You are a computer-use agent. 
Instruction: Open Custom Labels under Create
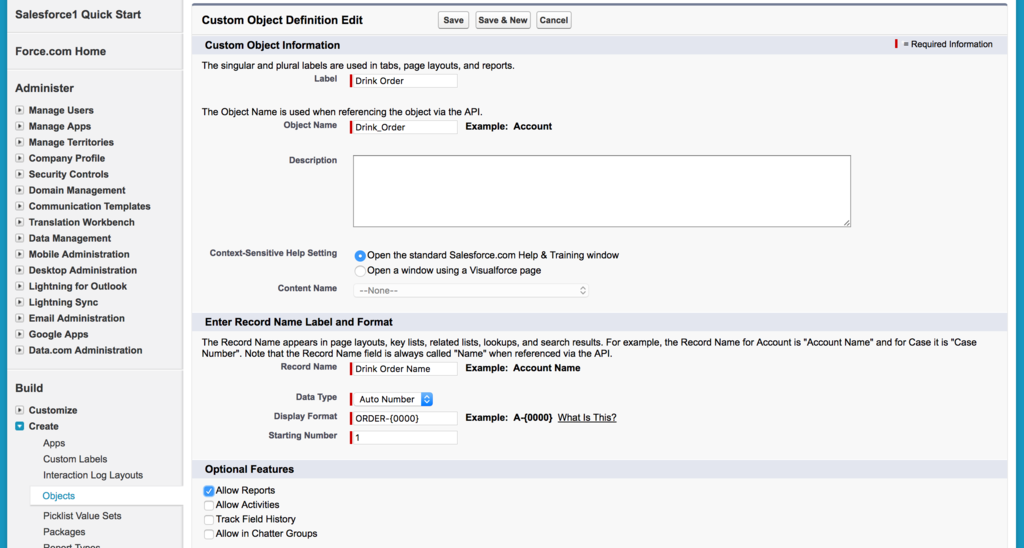pos(75,459)
